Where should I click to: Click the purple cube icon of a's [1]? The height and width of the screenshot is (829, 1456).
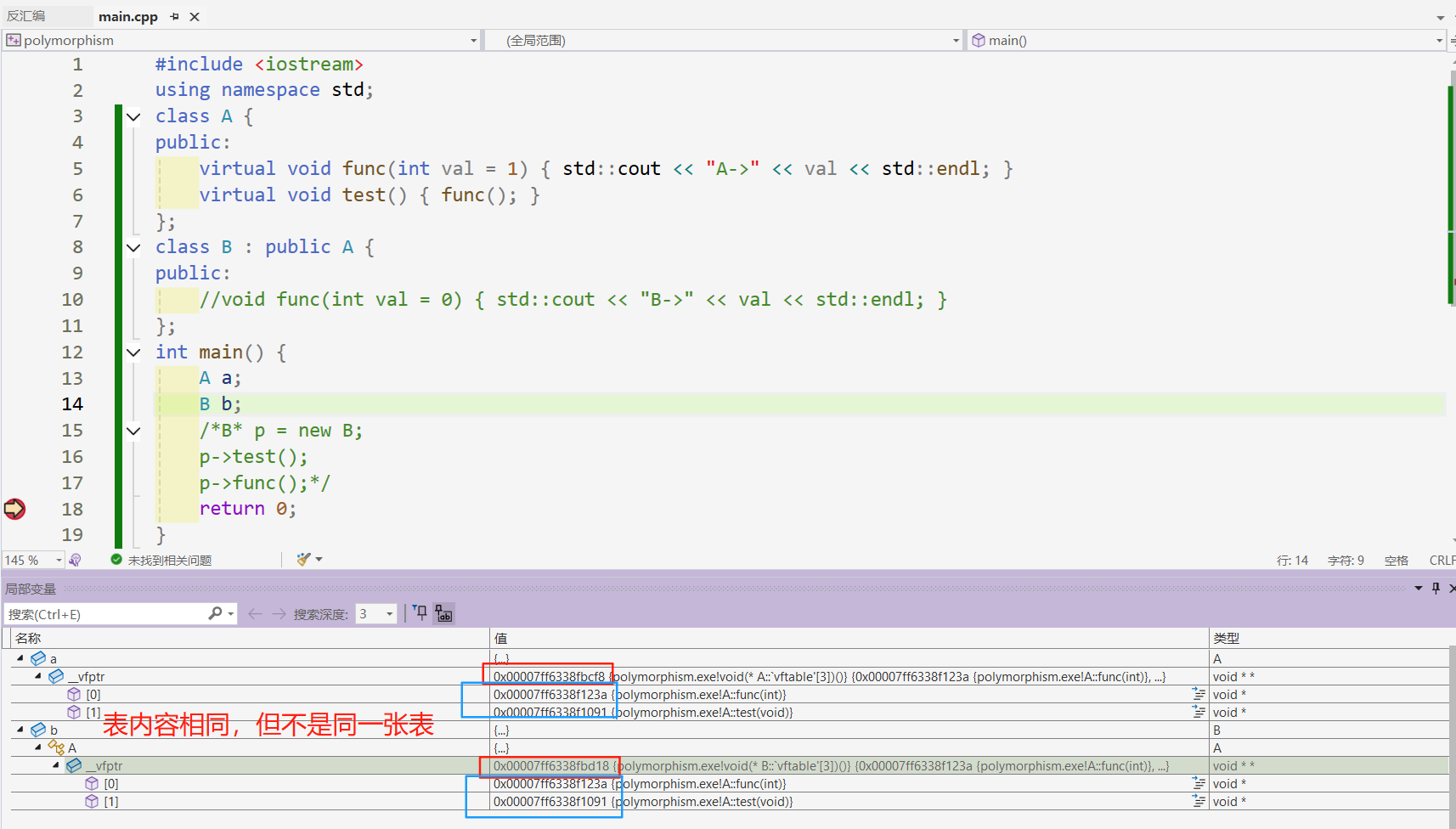[74, 712]
